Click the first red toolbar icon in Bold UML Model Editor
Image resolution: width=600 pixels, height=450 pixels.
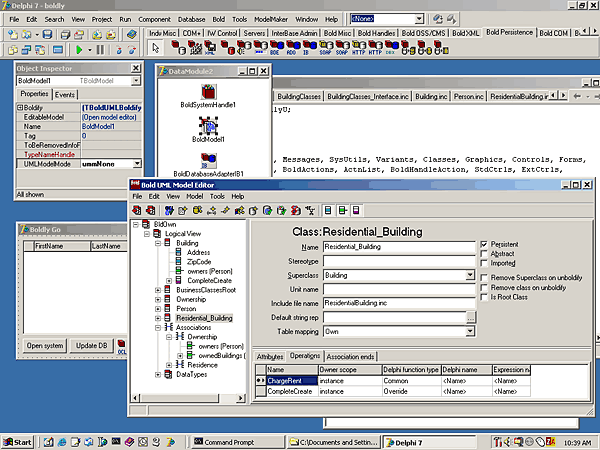coord(137,210)
